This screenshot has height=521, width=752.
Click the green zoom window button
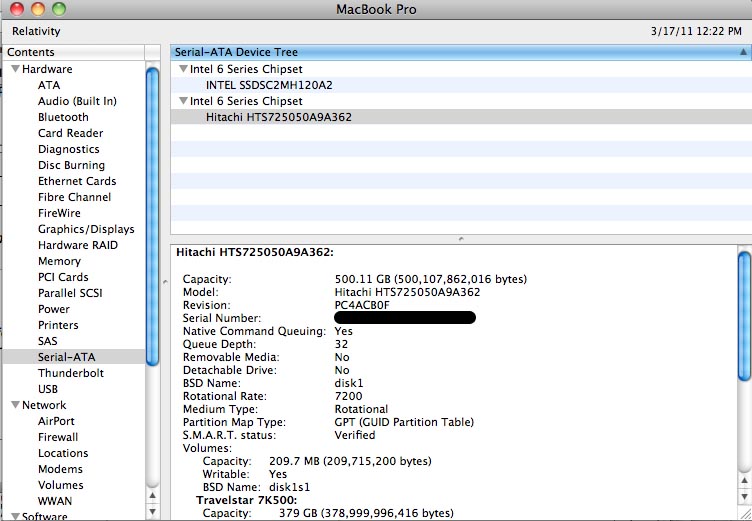click(x=59, y=9)
